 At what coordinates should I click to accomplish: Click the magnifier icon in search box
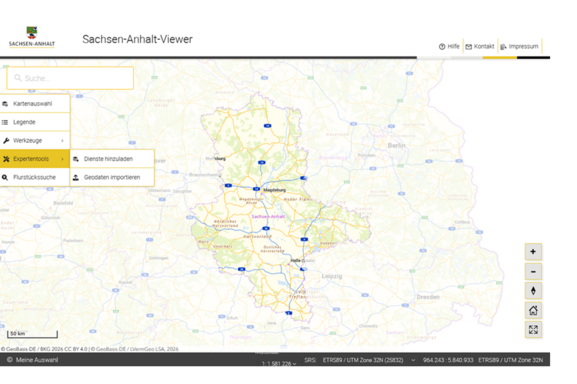click(x=18, y=78)
